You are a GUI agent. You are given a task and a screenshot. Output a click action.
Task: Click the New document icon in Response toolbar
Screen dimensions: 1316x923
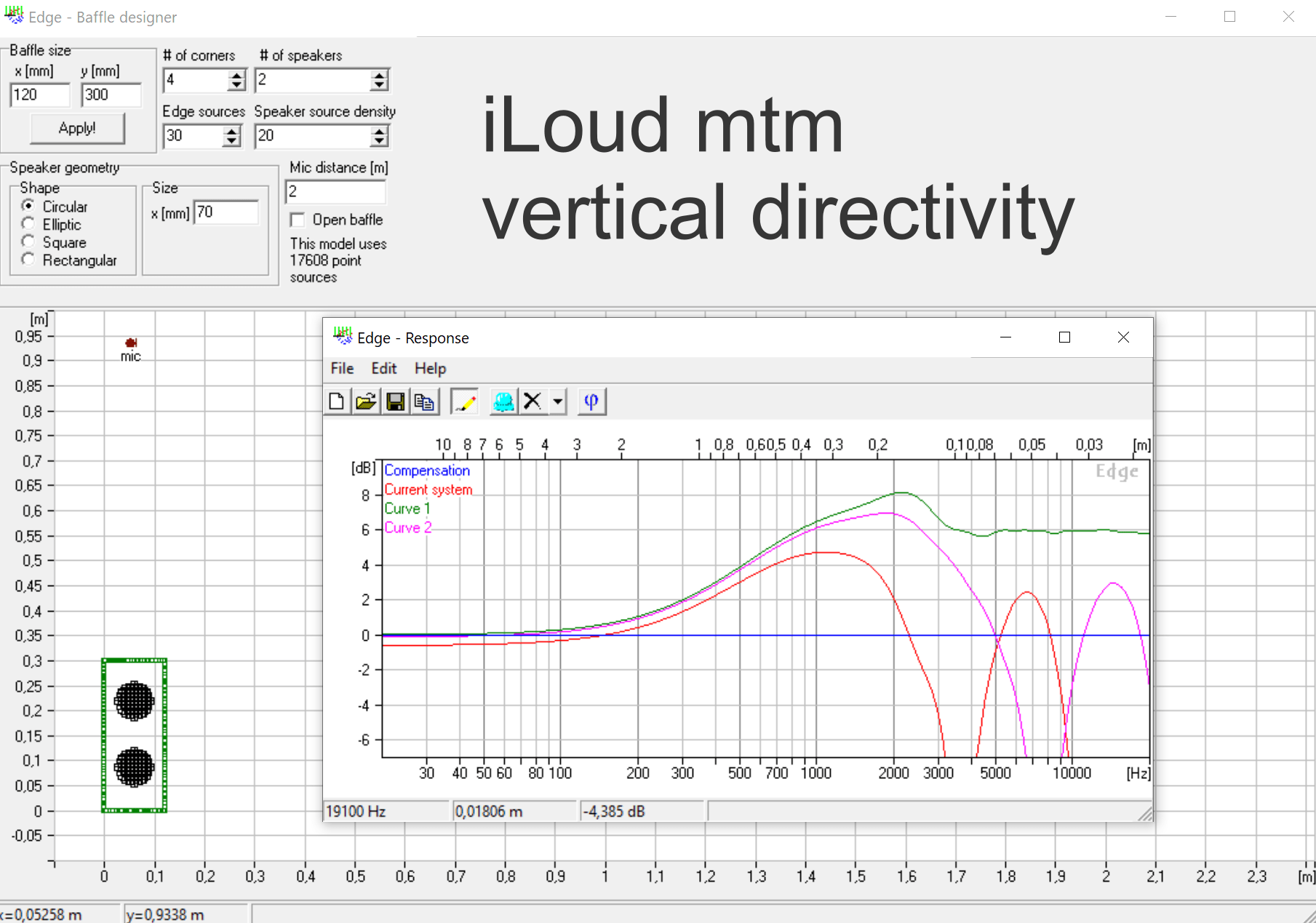coord(337,401)
